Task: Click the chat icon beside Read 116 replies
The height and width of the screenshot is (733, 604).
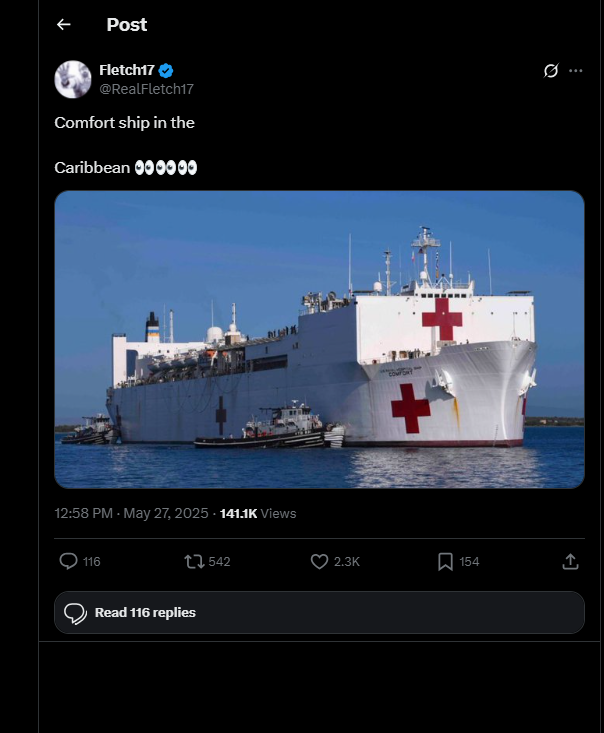Action: 75,613
